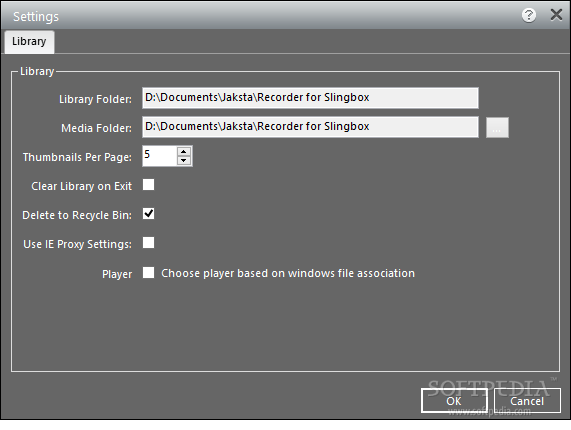The height and width of the screenshot is (430, 571).
Task: Increase Thumbnails Per Page with up arrow
Action: click(x=184, y=151)
